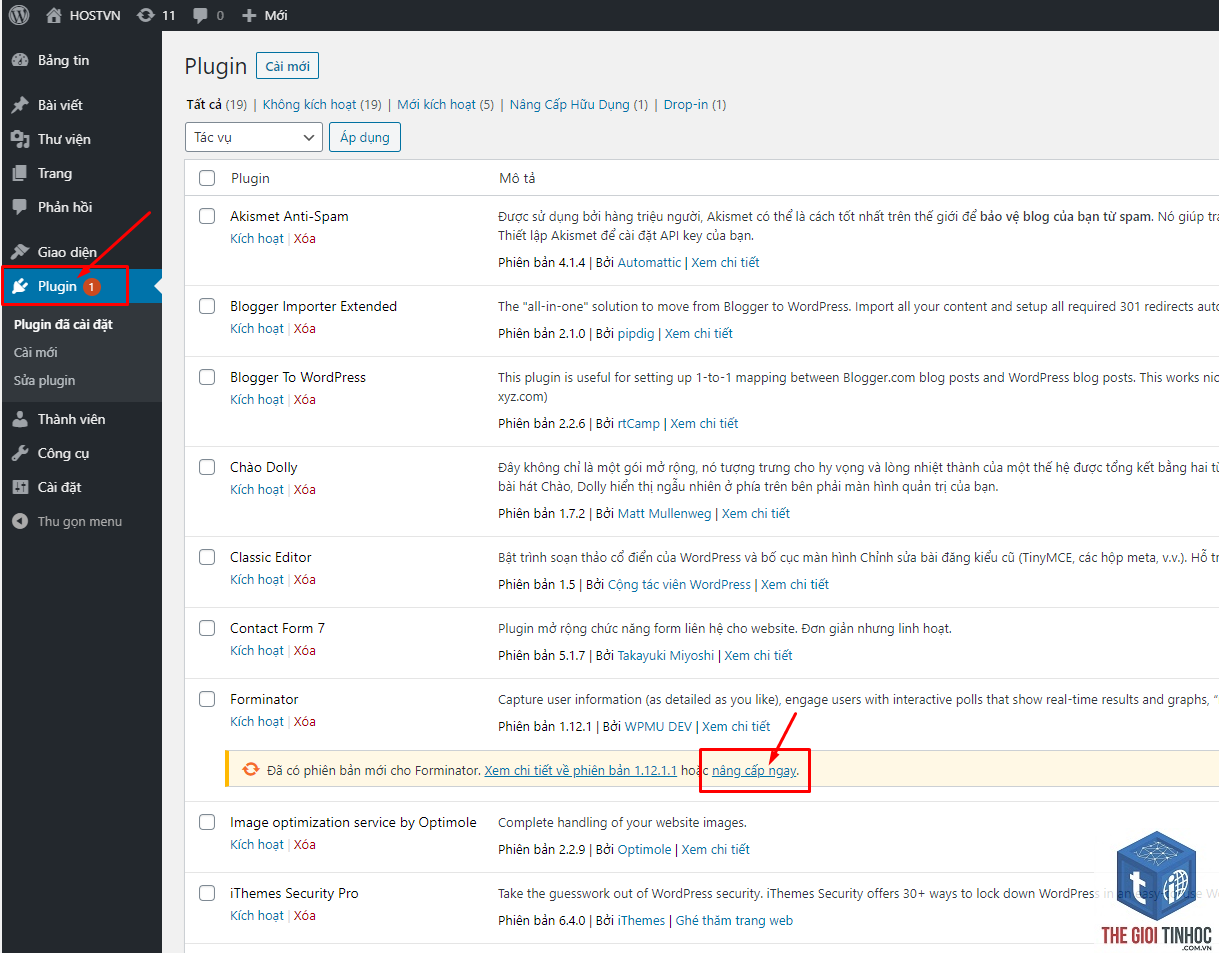This screenshot has height=953, width=1219.
Task: Click Kích hoạt for Forminator
Action: pos(257,721)
